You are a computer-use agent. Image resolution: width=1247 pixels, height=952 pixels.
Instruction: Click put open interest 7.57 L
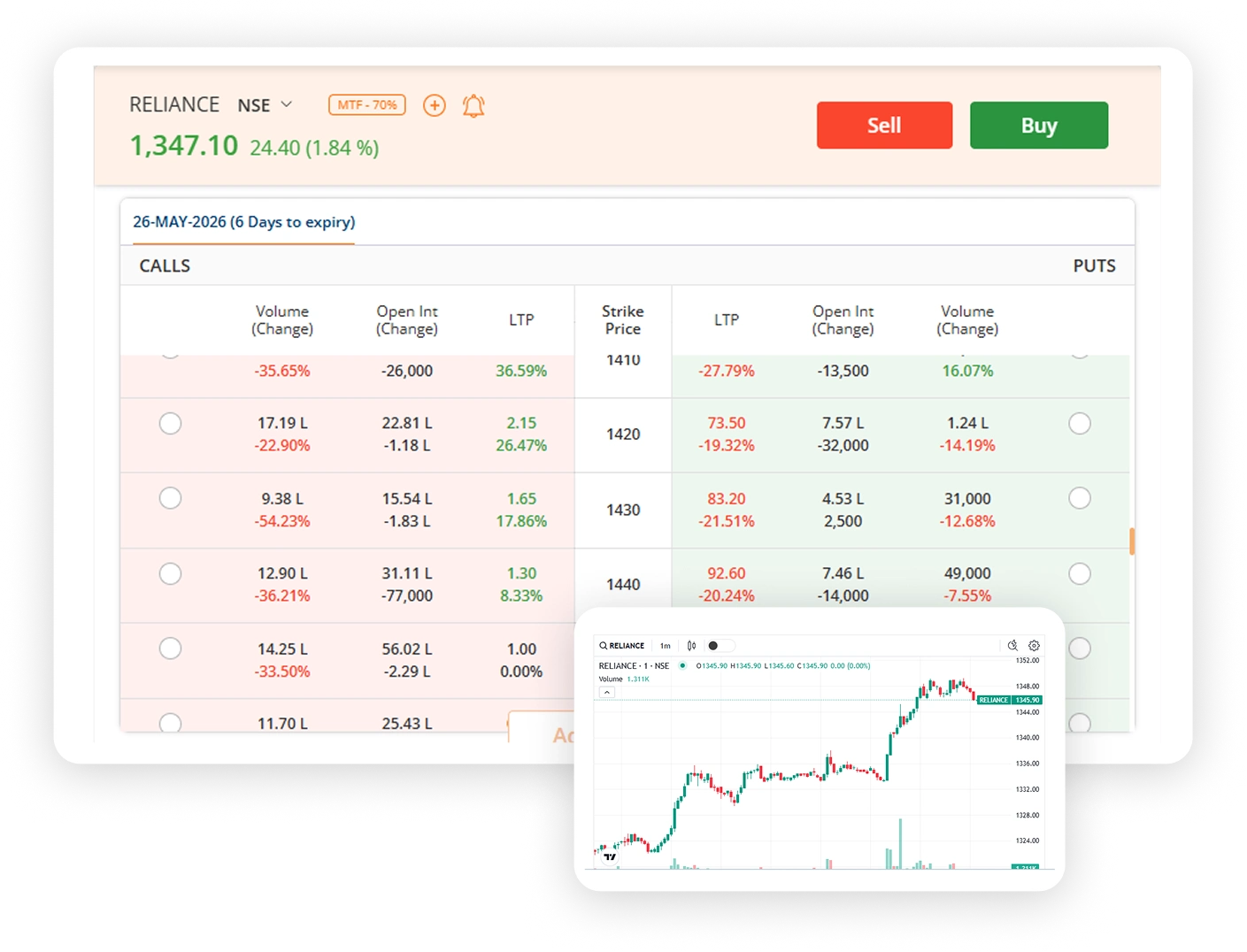point(843,424)
